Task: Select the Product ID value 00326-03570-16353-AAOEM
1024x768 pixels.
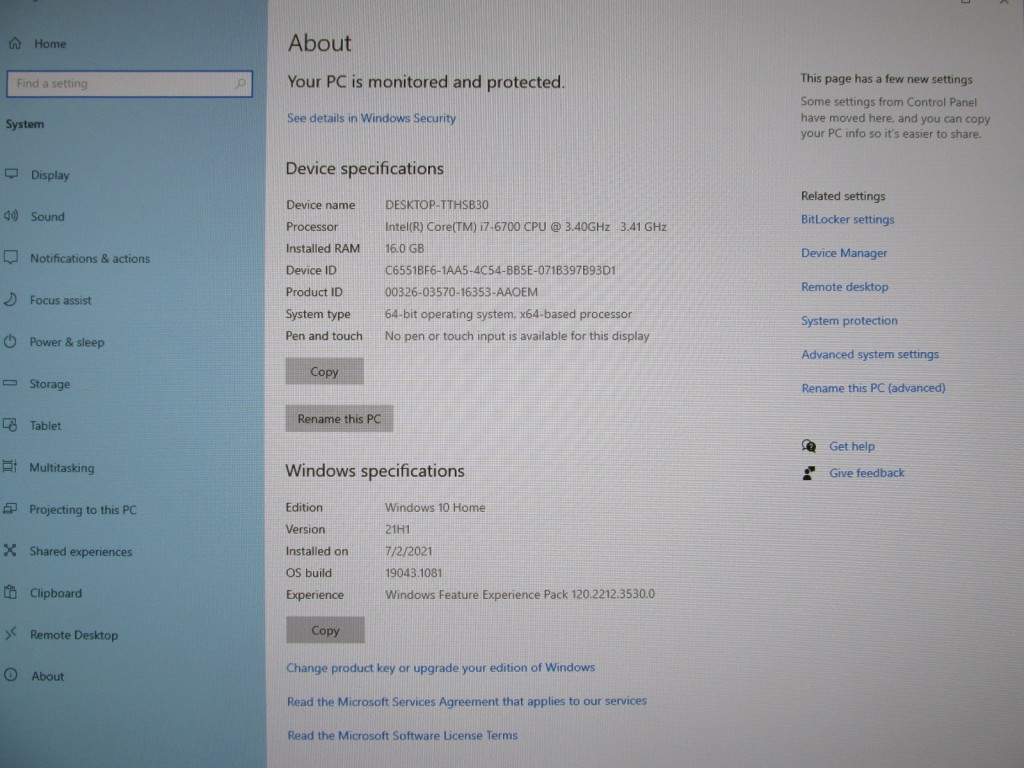Action: (461, 292)
